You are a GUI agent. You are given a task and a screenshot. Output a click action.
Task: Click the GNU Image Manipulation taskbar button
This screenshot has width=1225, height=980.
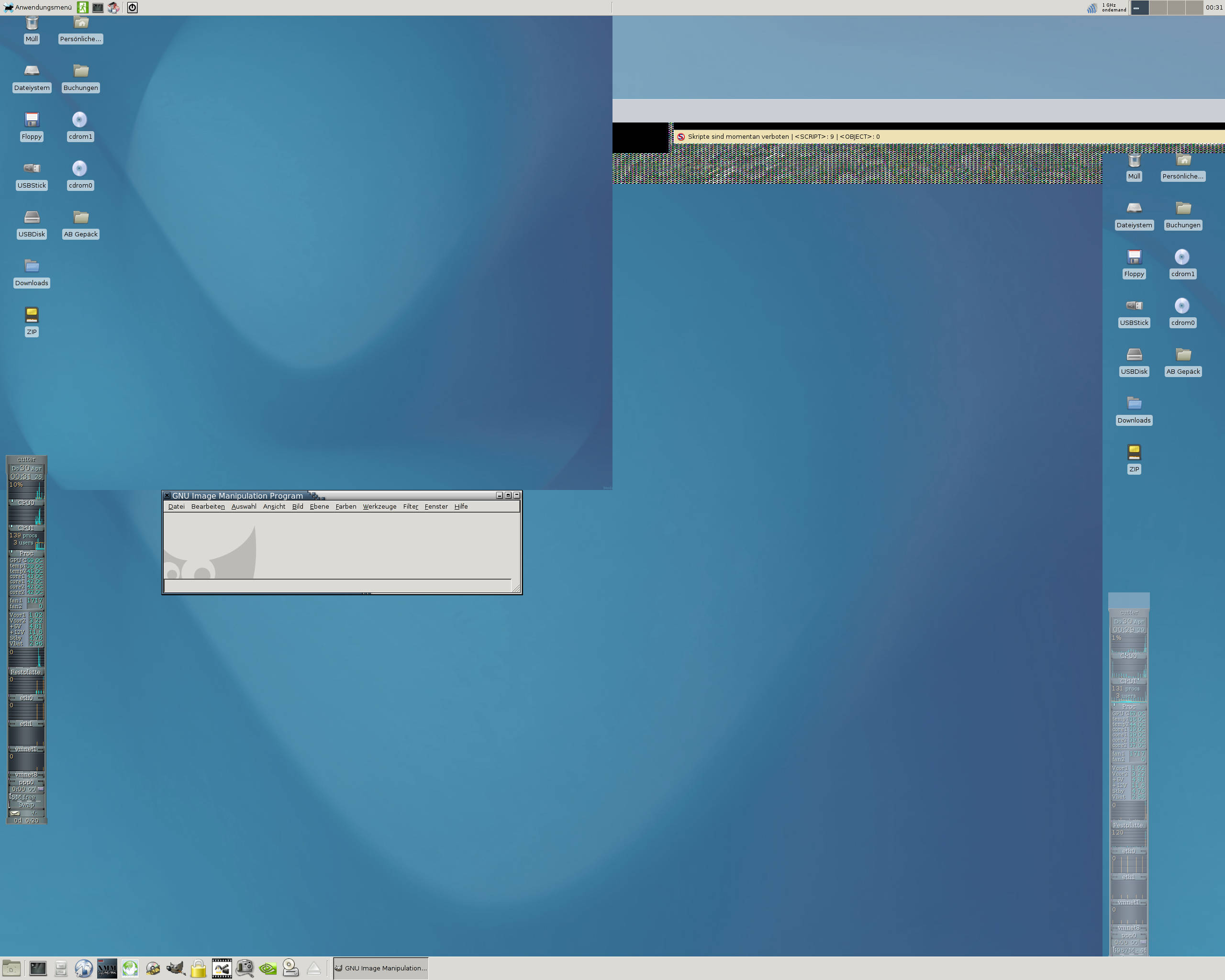pos(380,968)
